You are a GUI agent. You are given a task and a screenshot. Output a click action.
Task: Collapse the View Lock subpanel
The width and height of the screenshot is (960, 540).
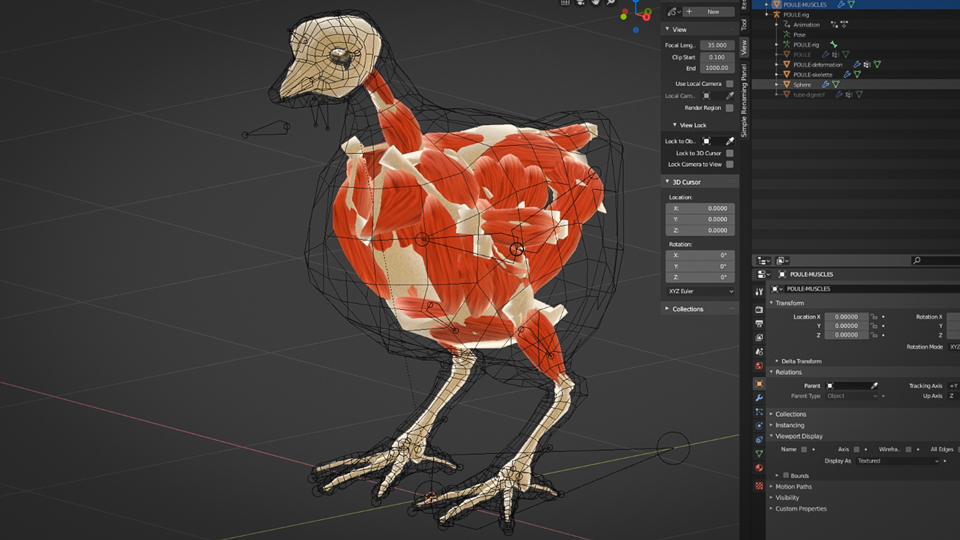coord(675,125)
